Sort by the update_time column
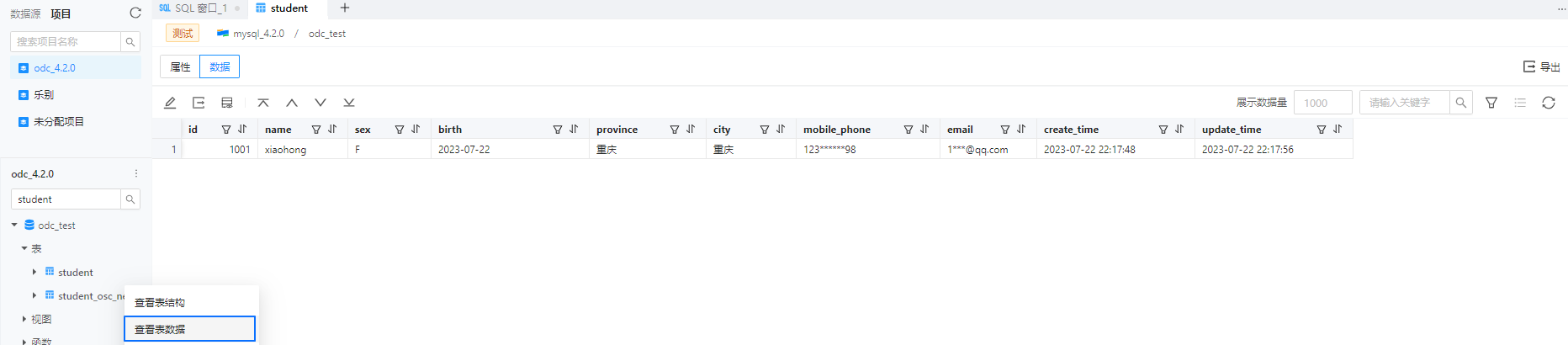The width and height of the screenshot is (1568, 345). click(x=1338, y=130)
